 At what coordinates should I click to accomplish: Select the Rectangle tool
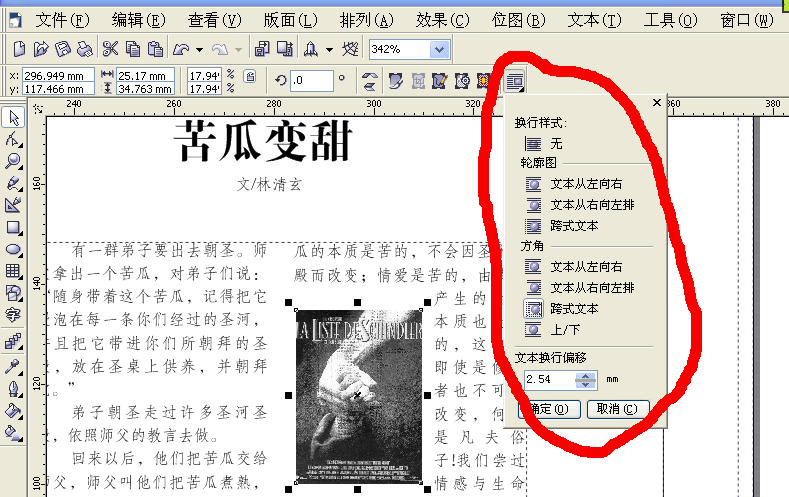point(14,227)
